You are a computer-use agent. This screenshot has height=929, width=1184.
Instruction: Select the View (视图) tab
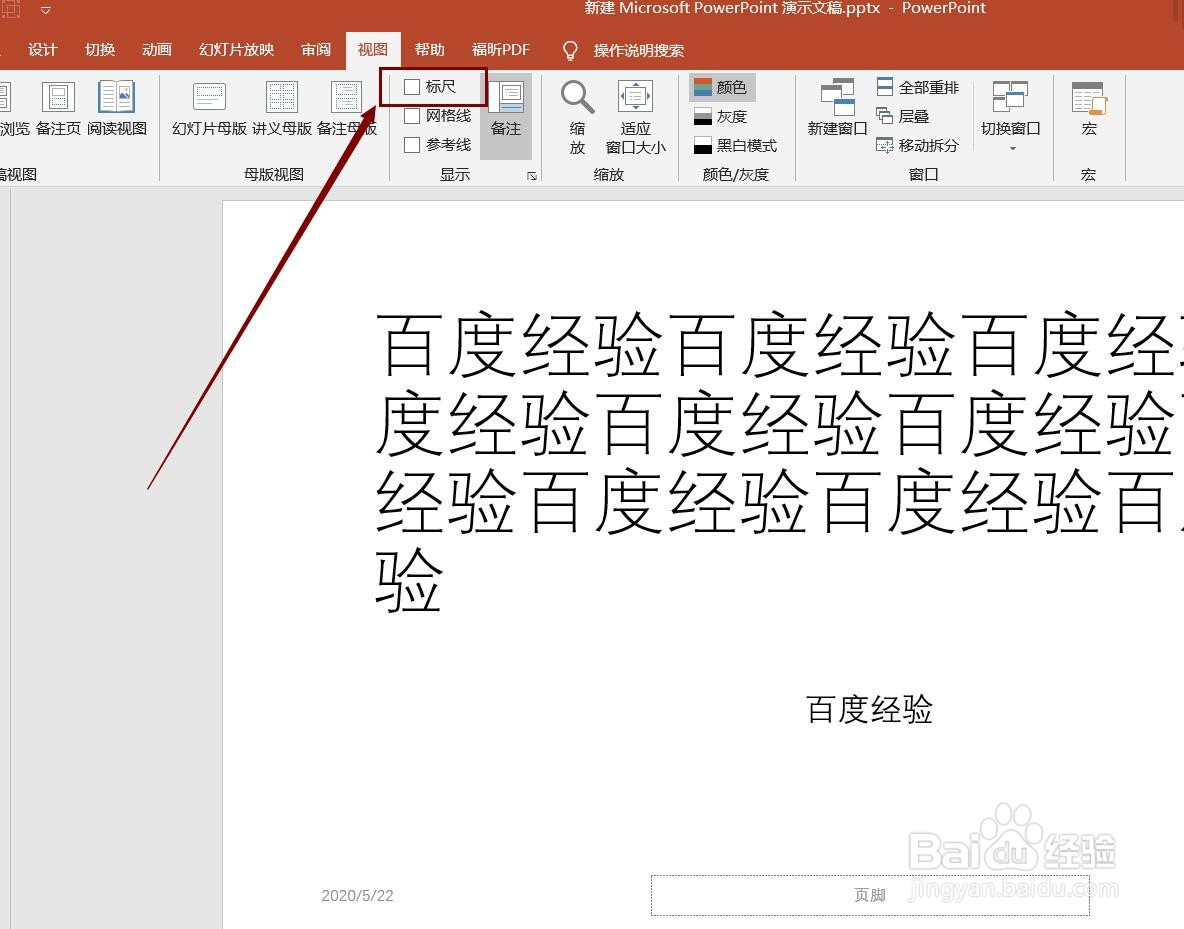pos(372,50)
